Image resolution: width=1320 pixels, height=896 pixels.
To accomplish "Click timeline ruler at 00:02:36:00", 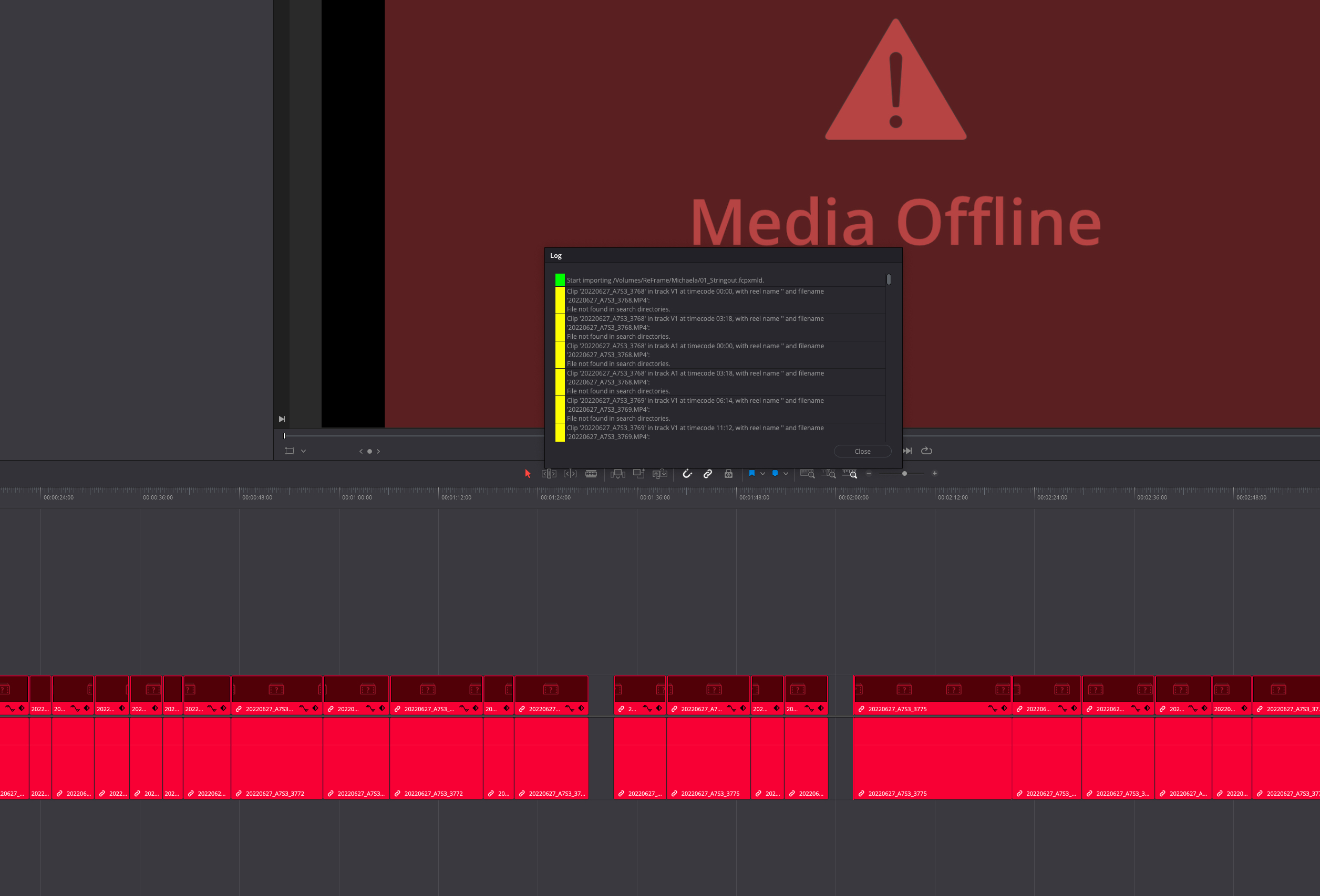I will [x=1152, y=497].
